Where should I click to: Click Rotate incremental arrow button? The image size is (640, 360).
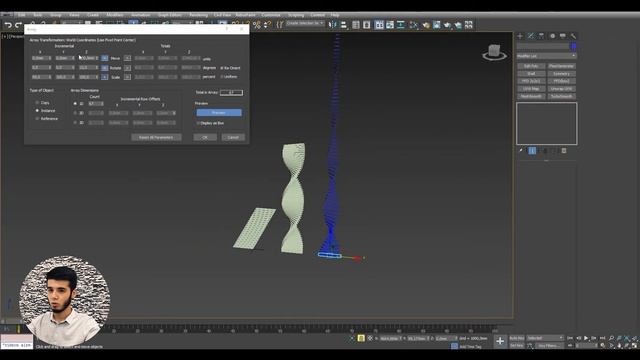pos(104,67)
